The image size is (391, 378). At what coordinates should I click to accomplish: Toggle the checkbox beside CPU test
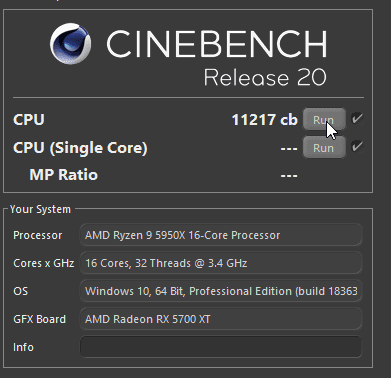(x=357, y=119)
